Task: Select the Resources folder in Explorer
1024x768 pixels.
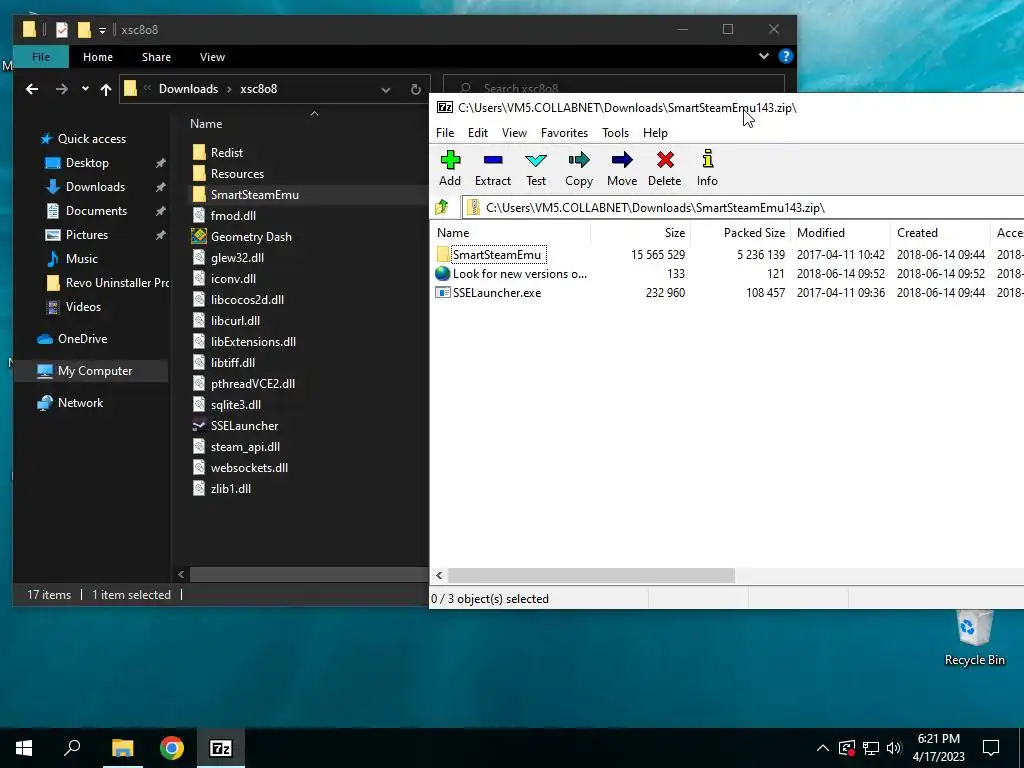Action: coord(237,174)
